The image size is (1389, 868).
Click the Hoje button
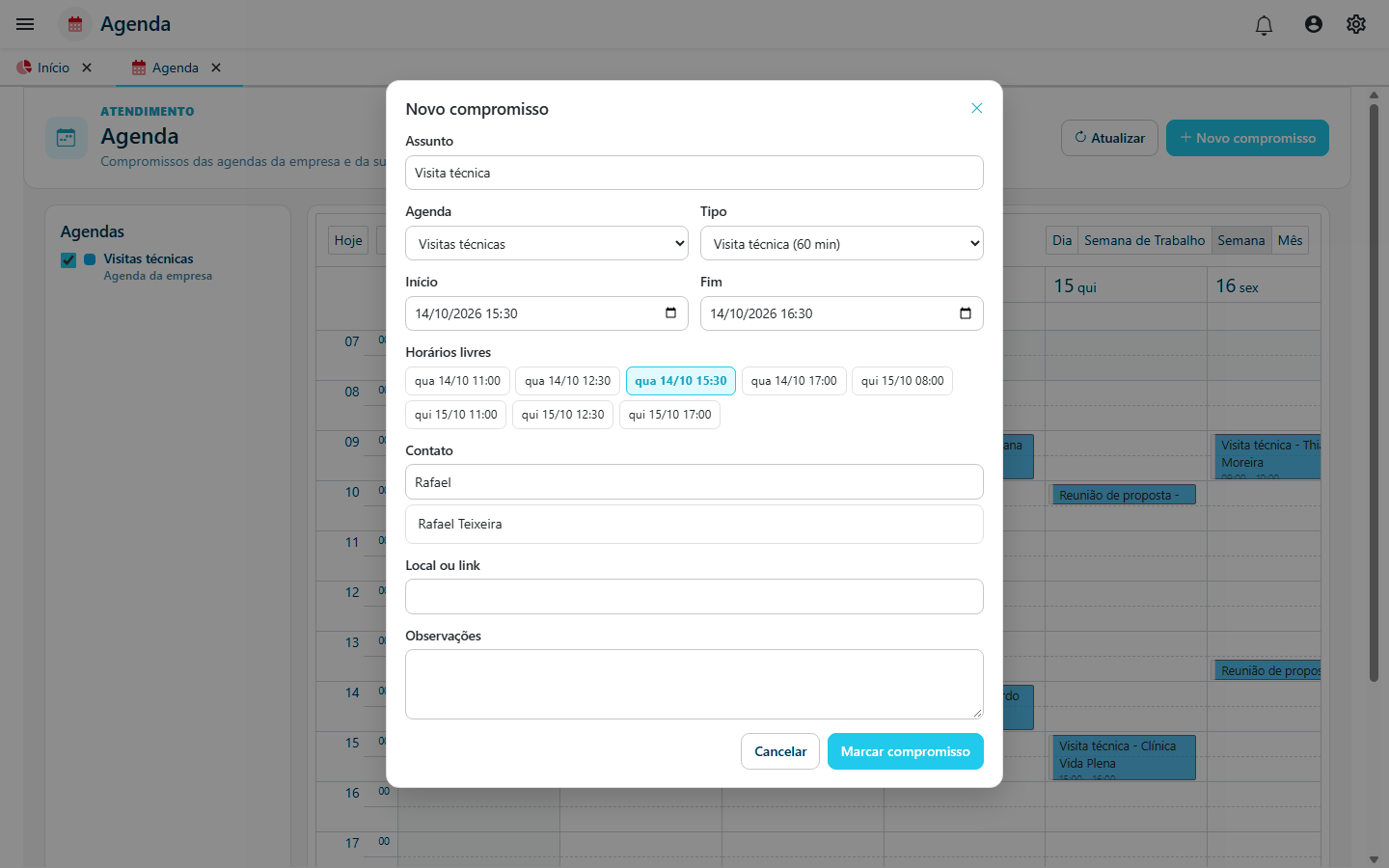pyautogui.click(x=348, y=240)
